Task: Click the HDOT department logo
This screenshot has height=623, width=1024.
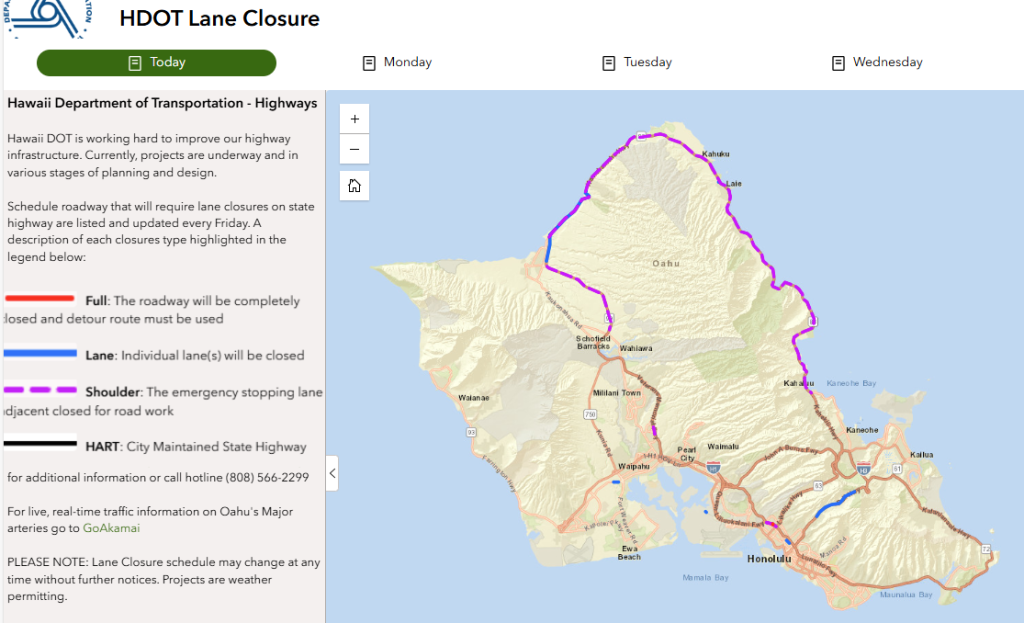Action: point(48,18)
